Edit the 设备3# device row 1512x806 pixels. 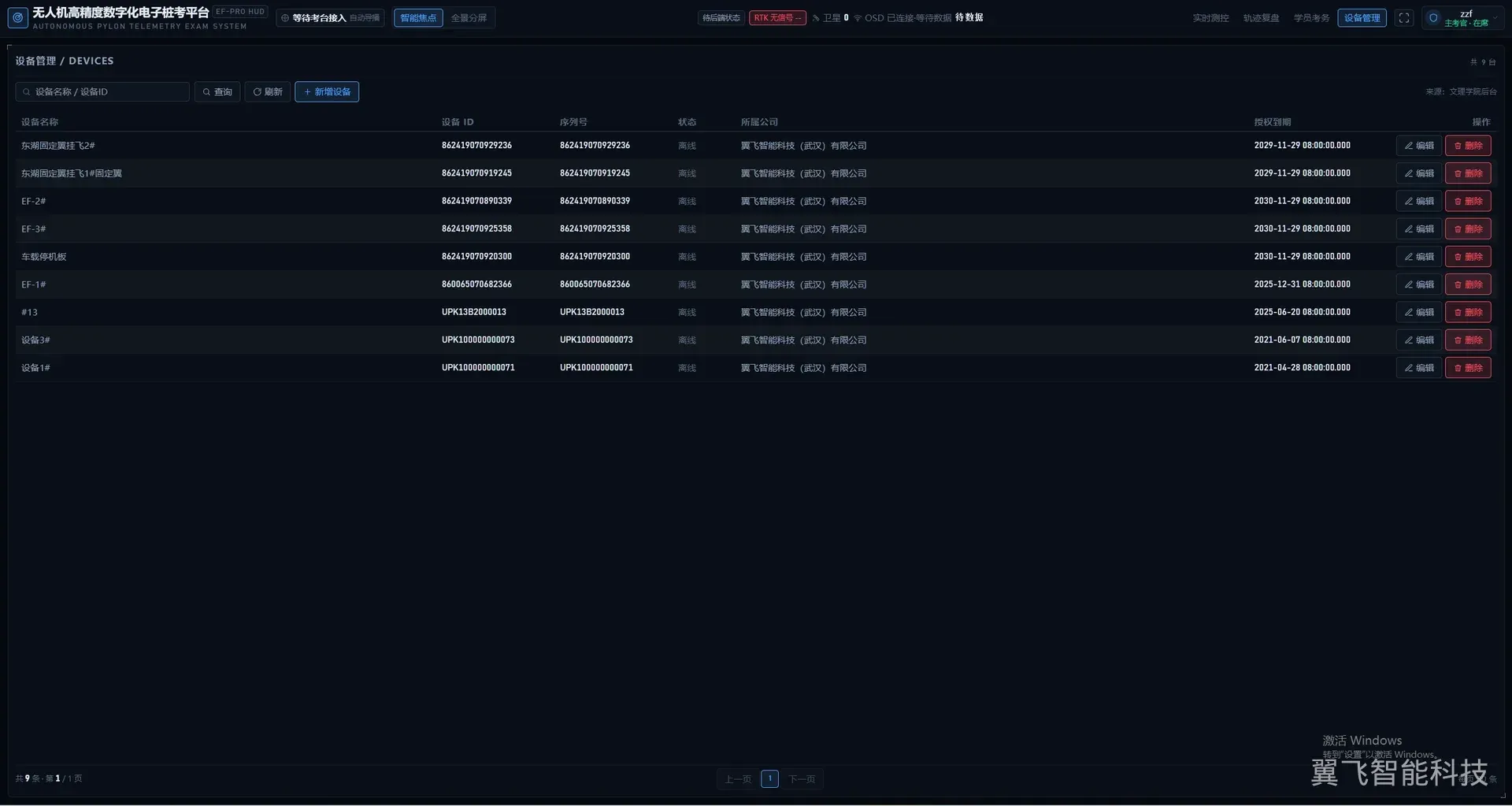[x=1419, y=340]
